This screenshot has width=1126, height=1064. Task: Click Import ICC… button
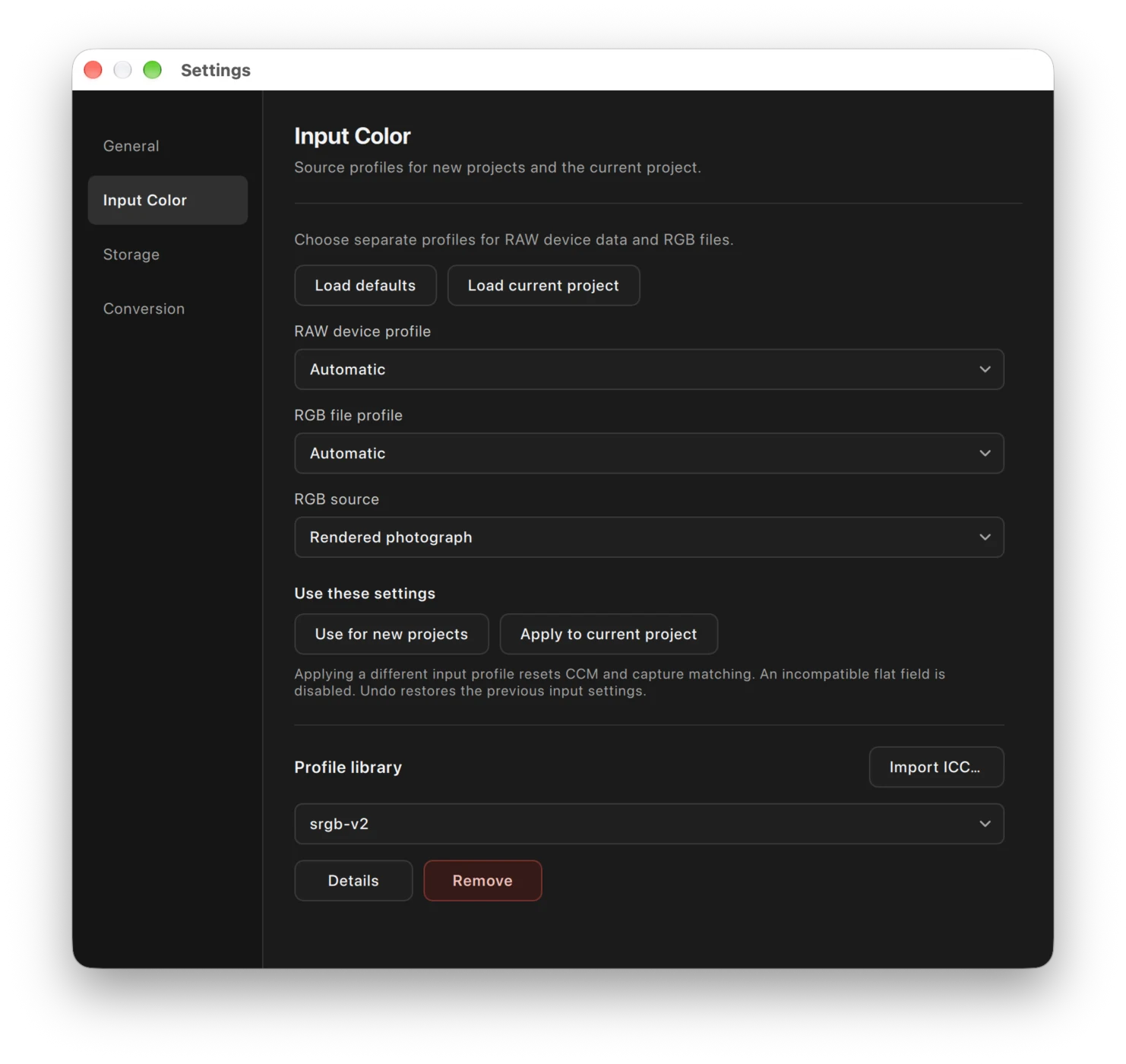click(x=936, y=767)
